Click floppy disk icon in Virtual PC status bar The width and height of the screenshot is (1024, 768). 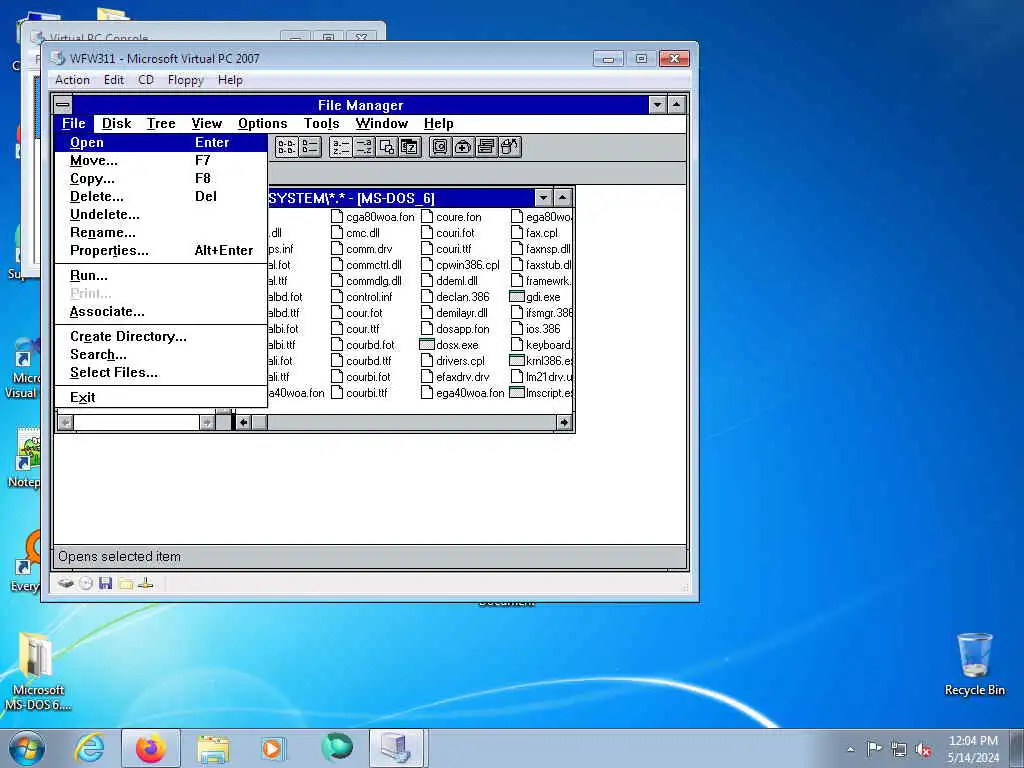[x=106, y=583]
